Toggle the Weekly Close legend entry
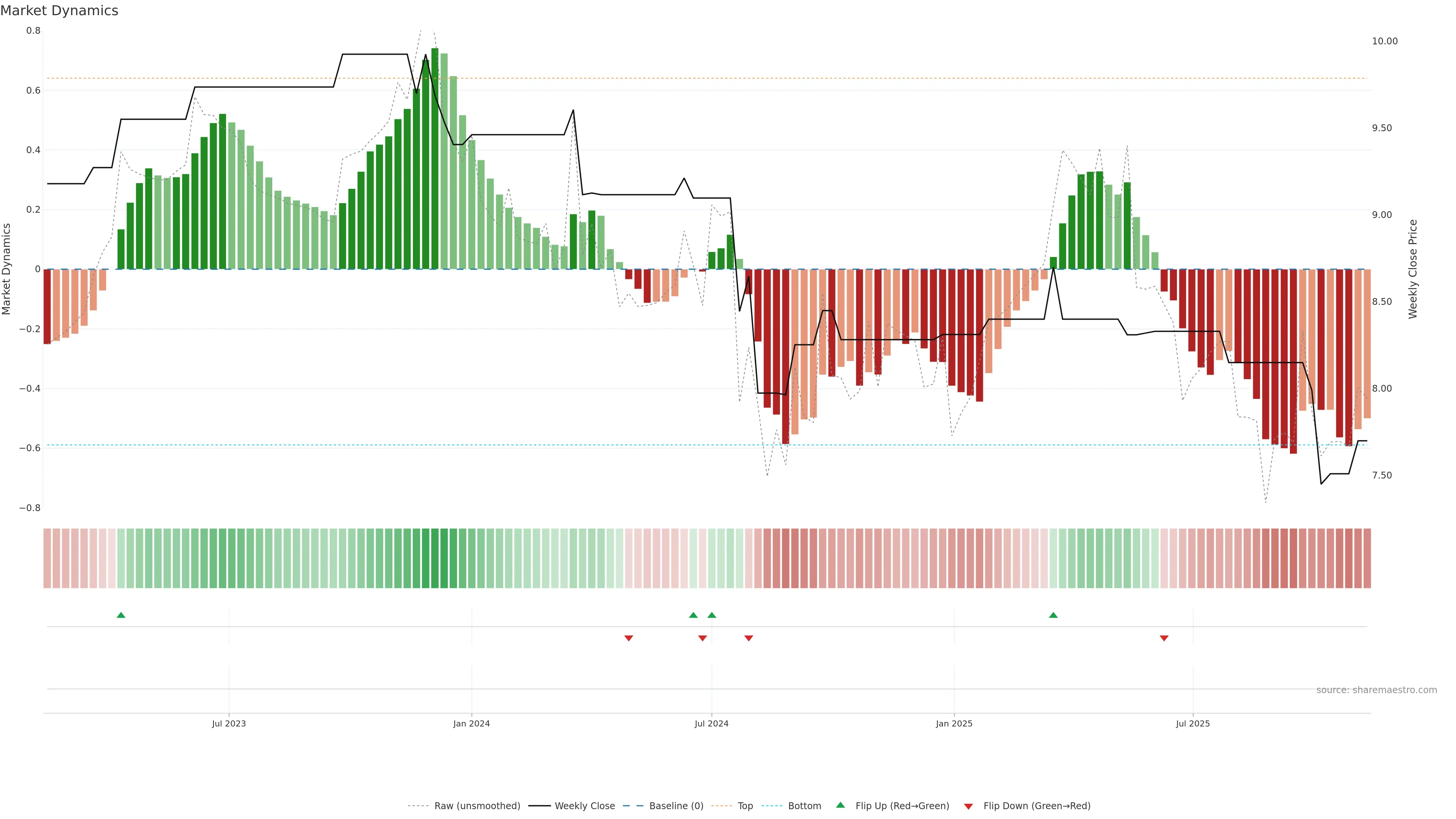 coord(584,806)
